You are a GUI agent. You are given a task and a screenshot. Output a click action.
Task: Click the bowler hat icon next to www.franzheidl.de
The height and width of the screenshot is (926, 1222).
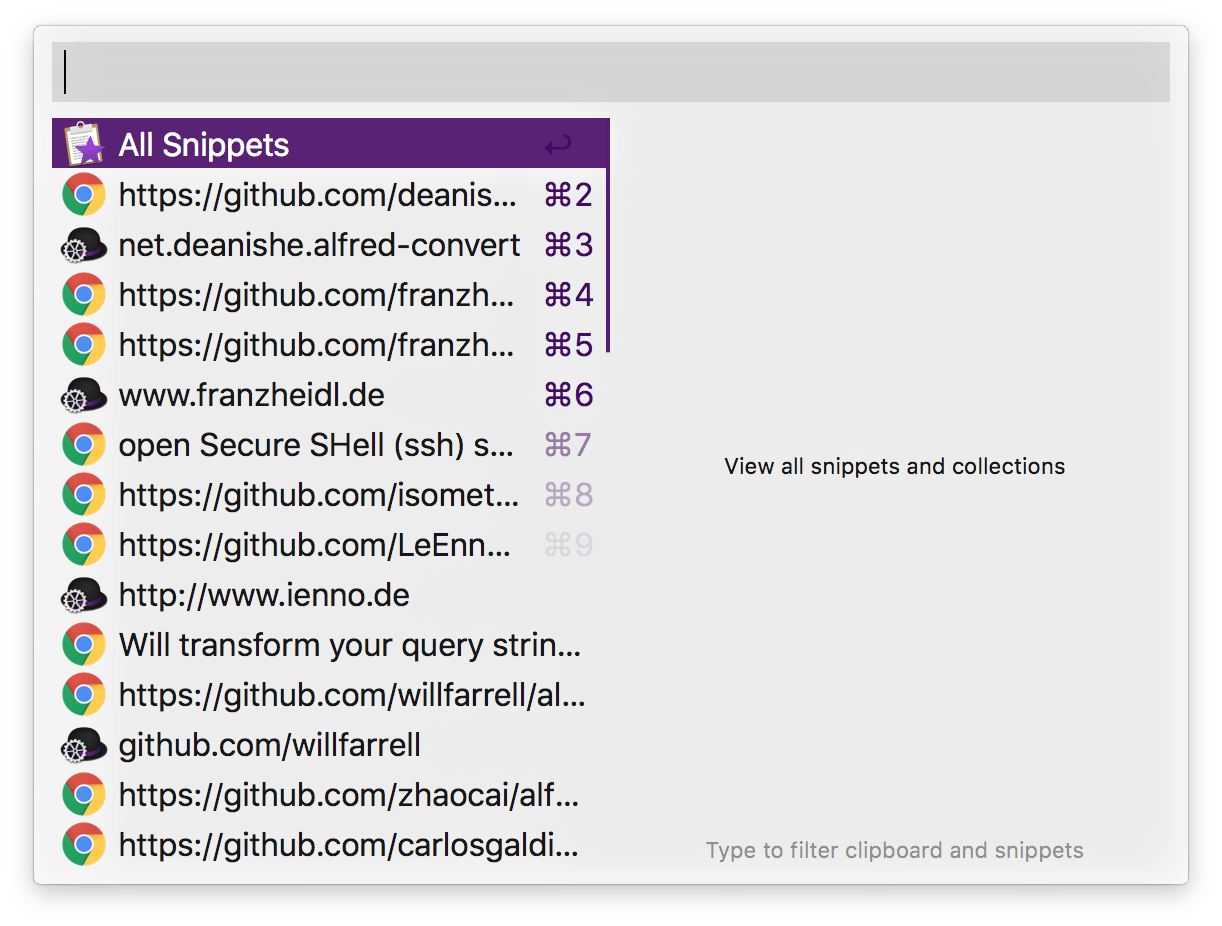84,394
